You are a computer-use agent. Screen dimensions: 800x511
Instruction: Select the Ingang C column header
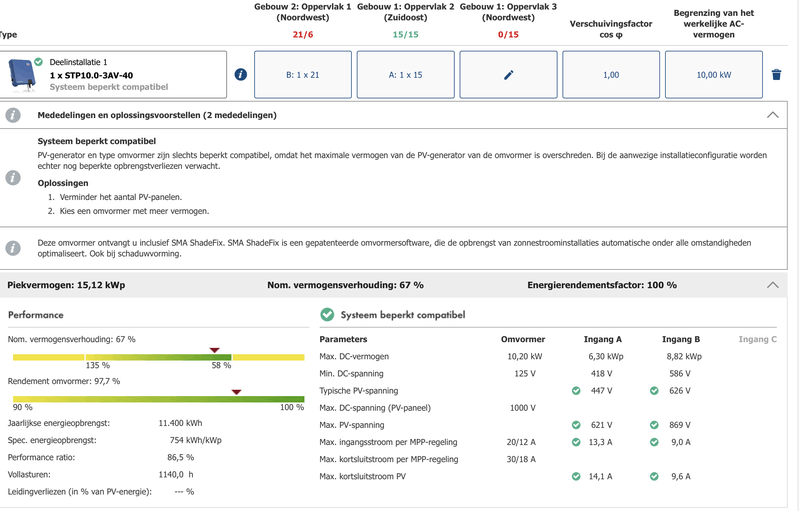tap(757, 339)
